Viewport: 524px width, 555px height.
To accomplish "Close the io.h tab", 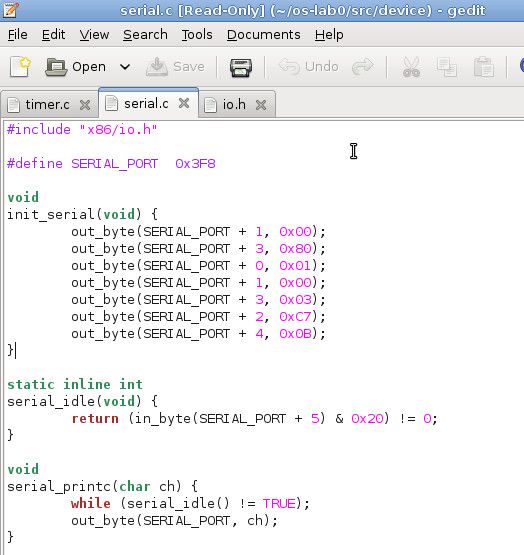I will [x=261, y=105].
